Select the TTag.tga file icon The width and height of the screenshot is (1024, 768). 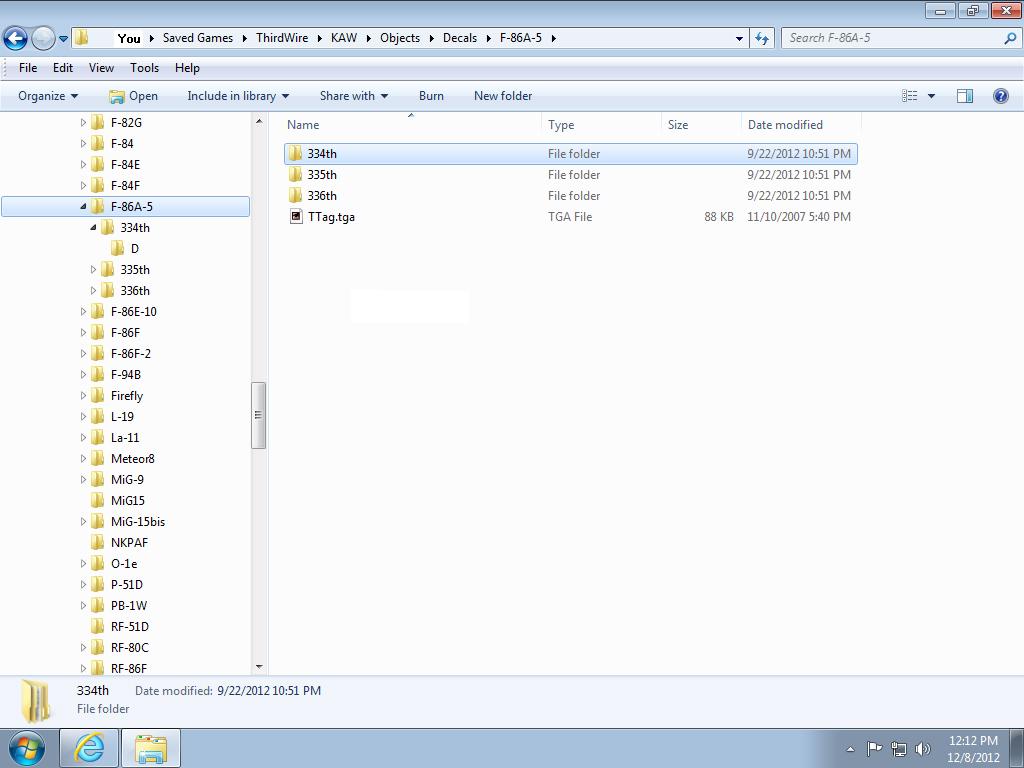[x=296, y=217]
